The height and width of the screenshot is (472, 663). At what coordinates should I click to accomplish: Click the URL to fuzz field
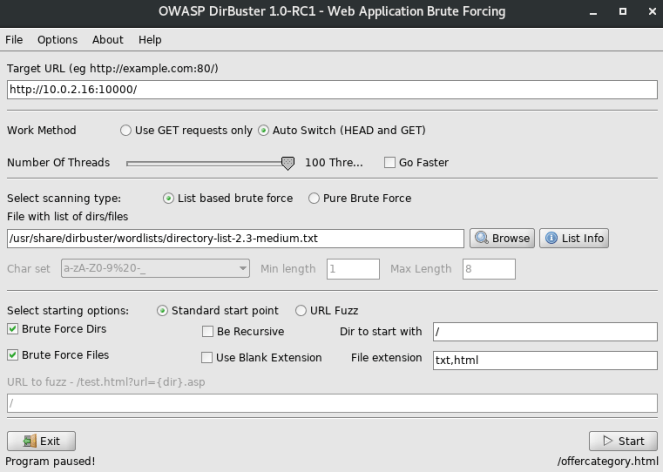click(332, 403)
